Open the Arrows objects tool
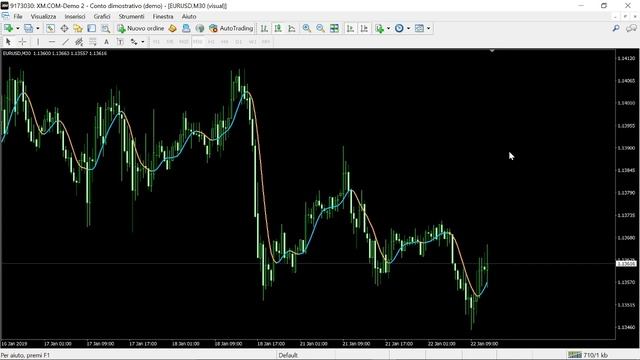 click(134, 42)
